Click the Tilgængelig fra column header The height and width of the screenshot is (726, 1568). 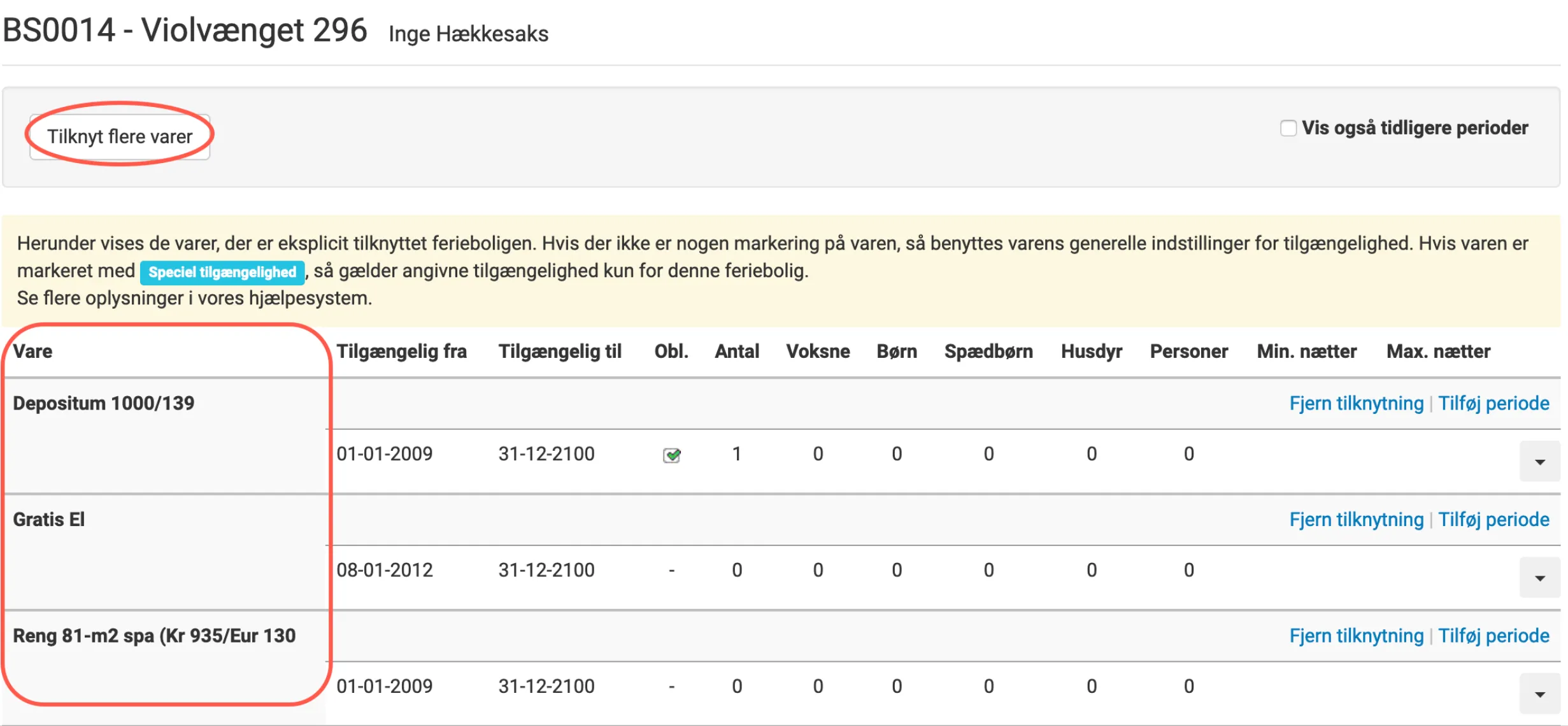click(x=401, y=352)
